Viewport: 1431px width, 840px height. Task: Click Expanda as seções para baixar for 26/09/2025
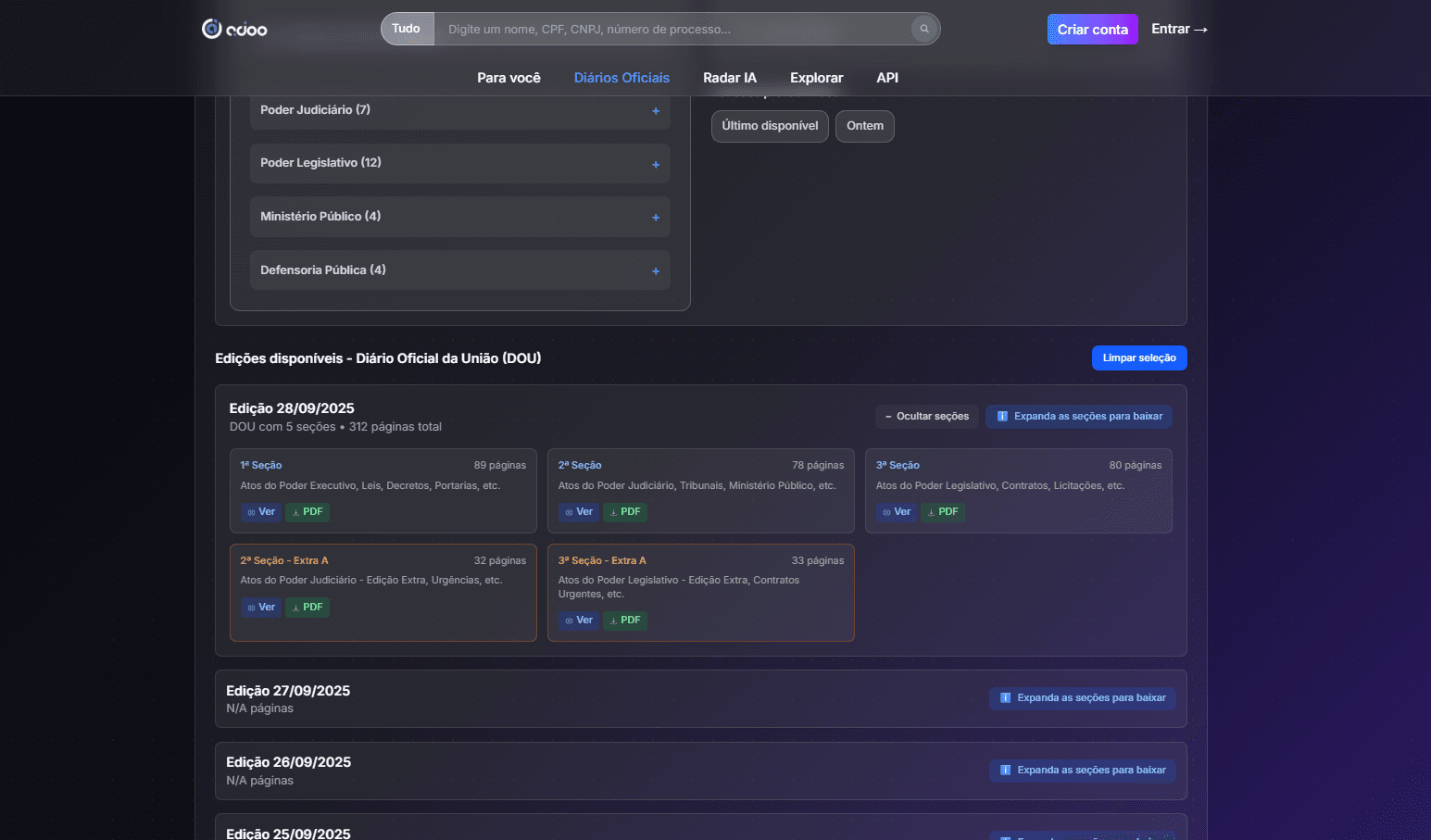[1083, 771]
